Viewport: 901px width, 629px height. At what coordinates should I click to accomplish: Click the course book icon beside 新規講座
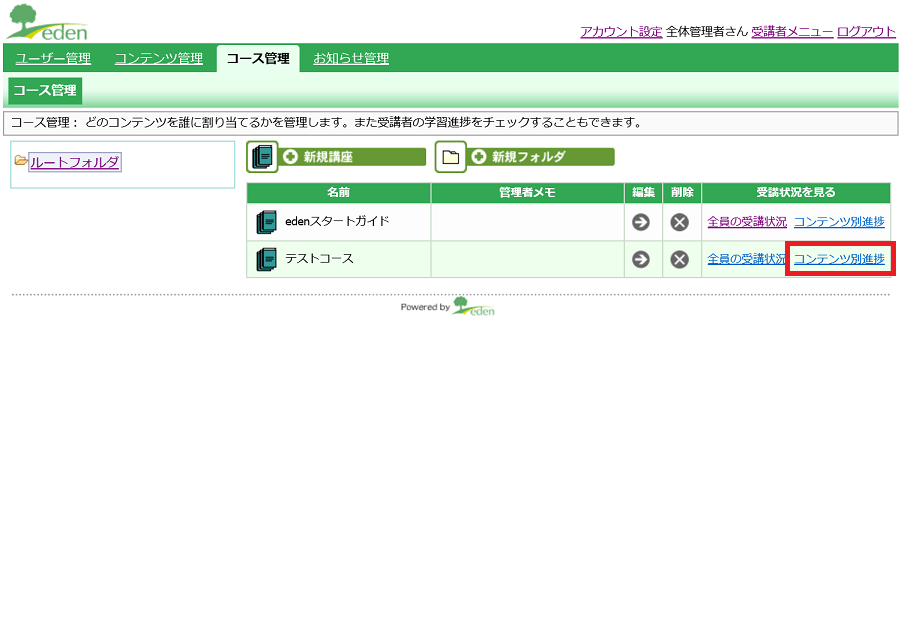[263, 157]
